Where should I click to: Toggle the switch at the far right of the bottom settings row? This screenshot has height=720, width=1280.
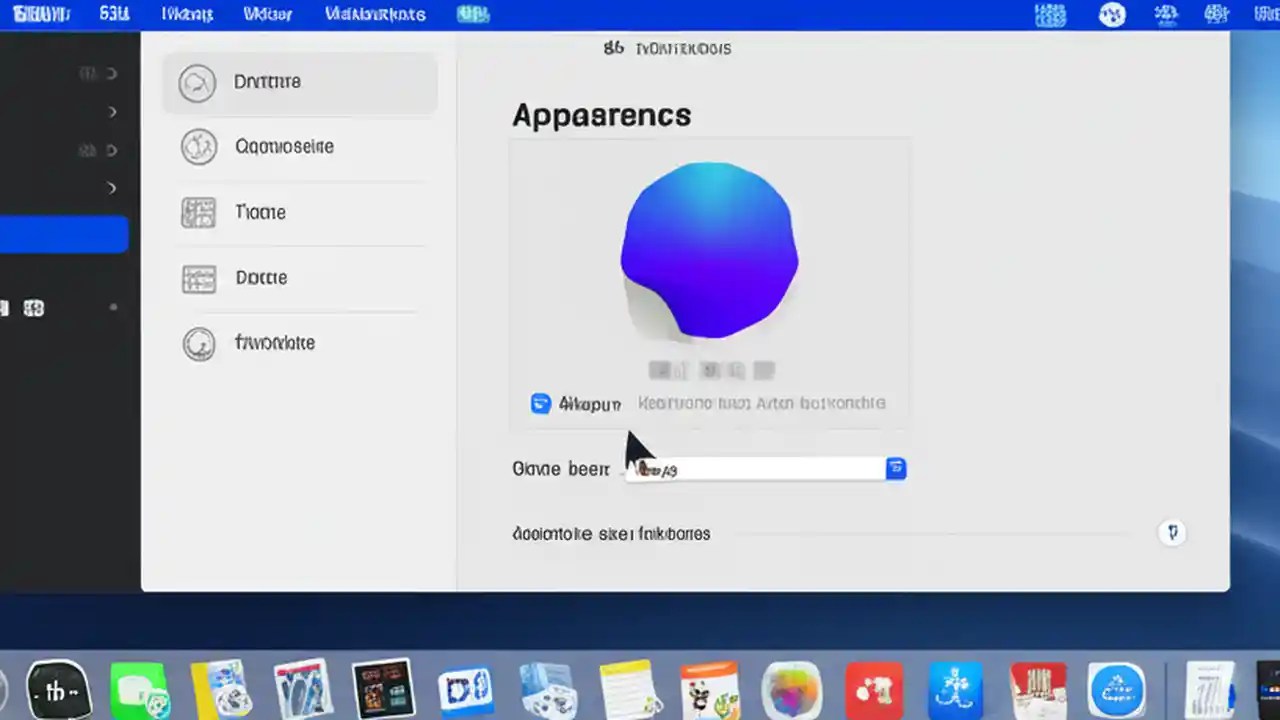click(1172, 533)
